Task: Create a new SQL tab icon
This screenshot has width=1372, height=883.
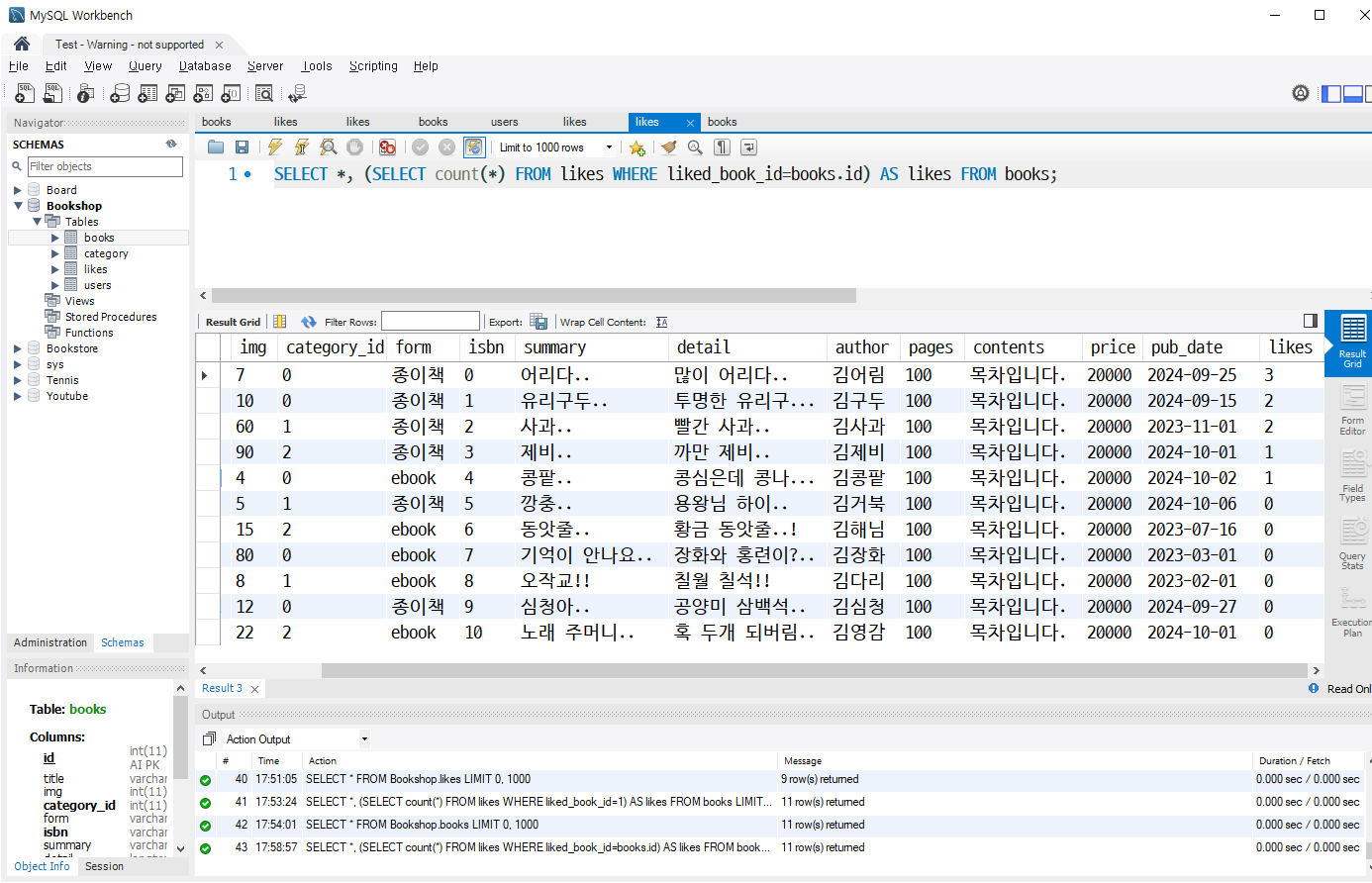Action: (25, 93)
